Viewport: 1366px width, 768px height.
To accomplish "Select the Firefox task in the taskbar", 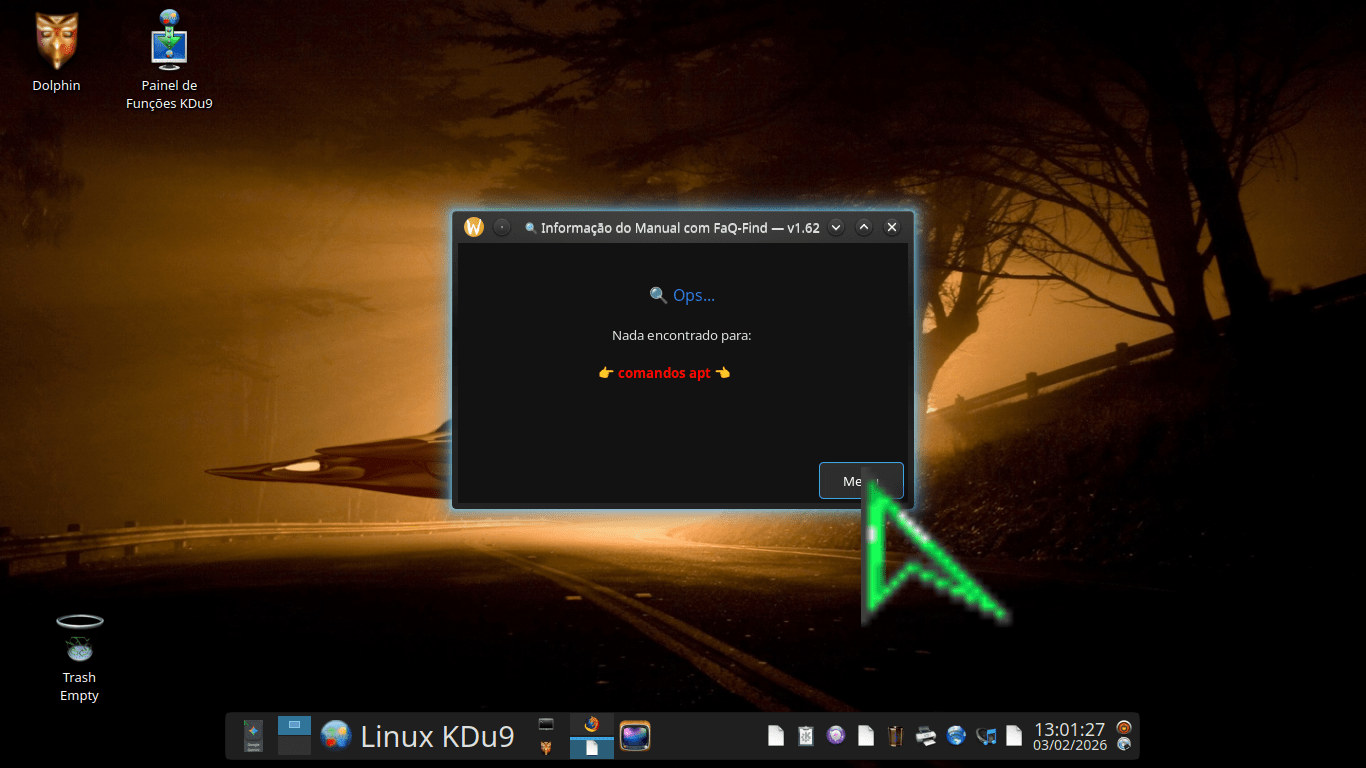I will pyautogui.click(x=591, y=725).
